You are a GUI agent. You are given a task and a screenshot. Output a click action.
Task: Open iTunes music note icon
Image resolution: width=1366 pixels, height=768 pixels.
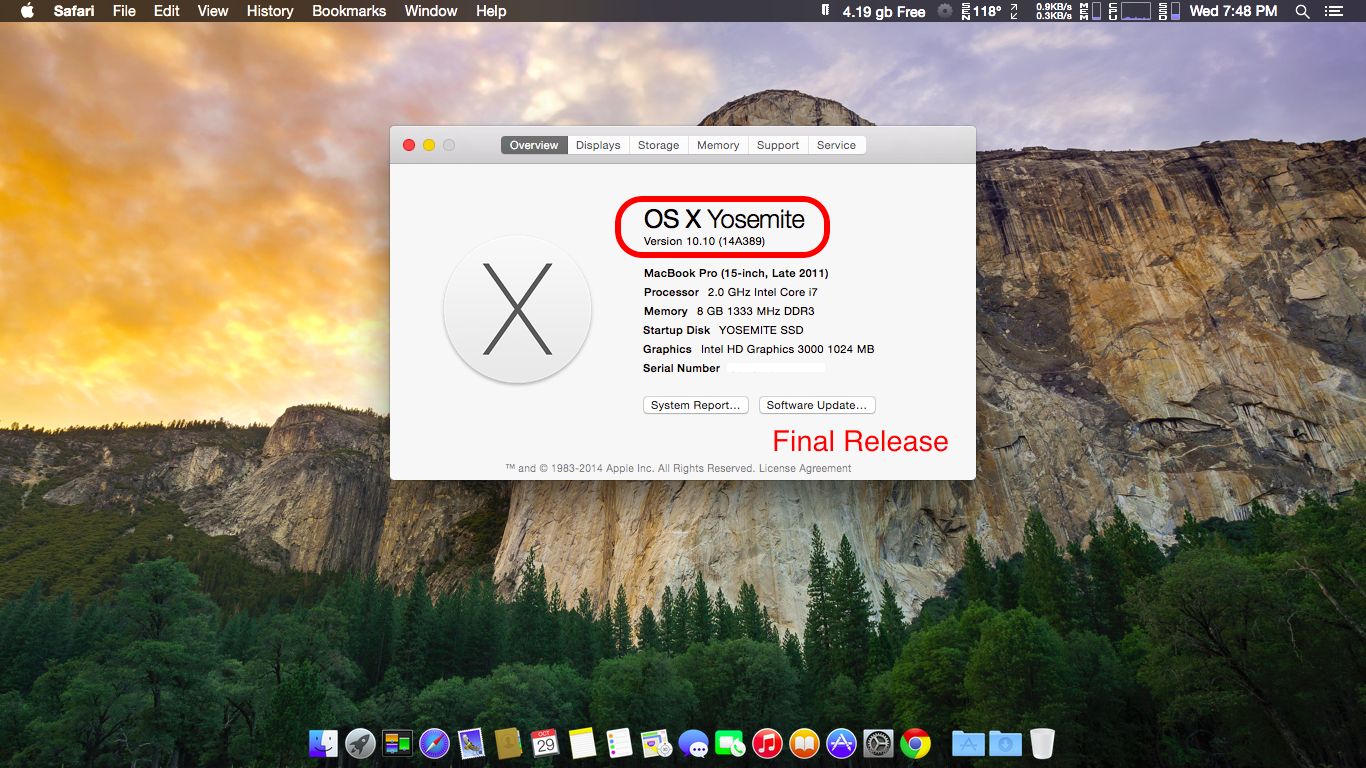click(767, 743)
